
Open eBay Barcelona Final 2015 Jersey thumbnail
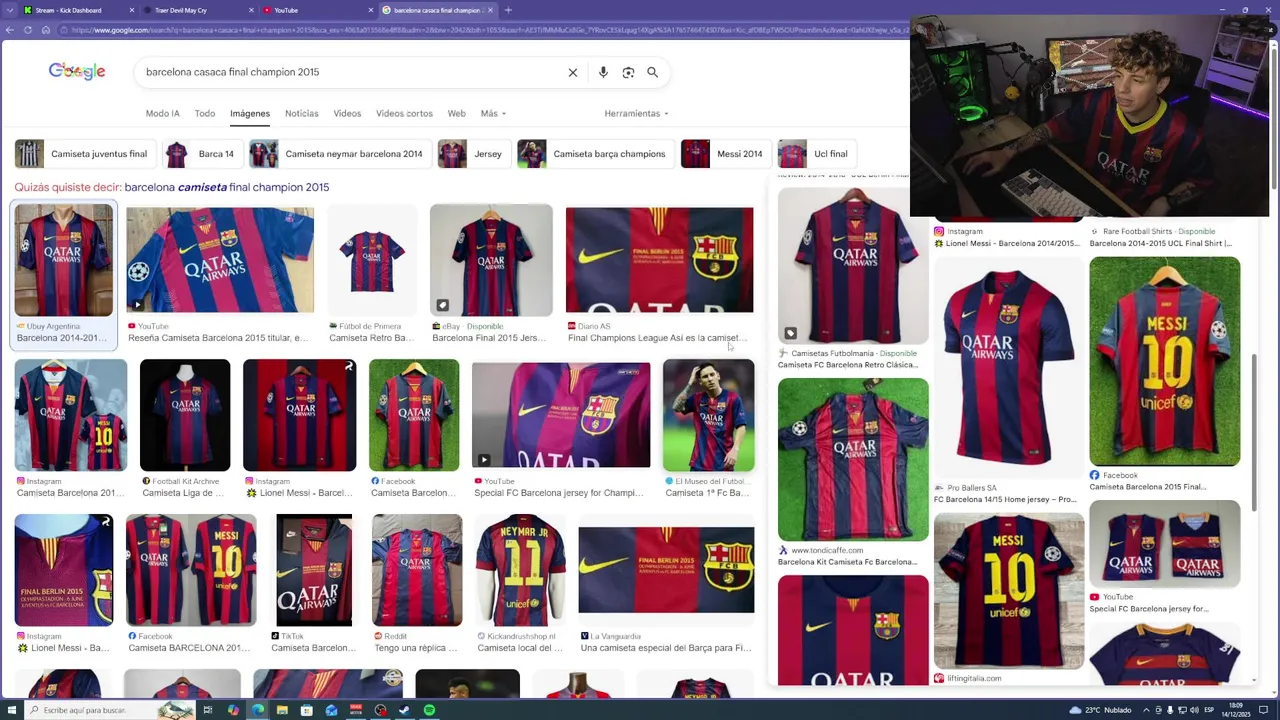pyautogui.click(x=491, y=260)
